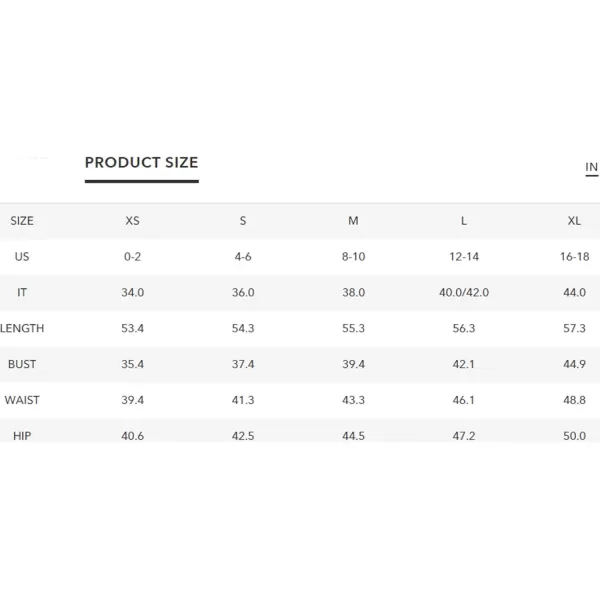Select the LENGTH row label
This screenshot has width=600, height=600.
pyautogui.click(x=22, y=328)
